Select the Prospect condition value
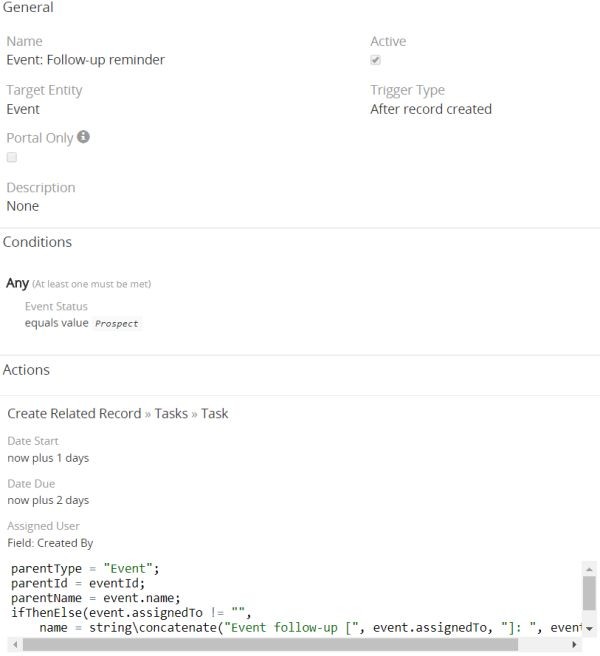Viewport: 600px width, 656px height. click(116, 324)
